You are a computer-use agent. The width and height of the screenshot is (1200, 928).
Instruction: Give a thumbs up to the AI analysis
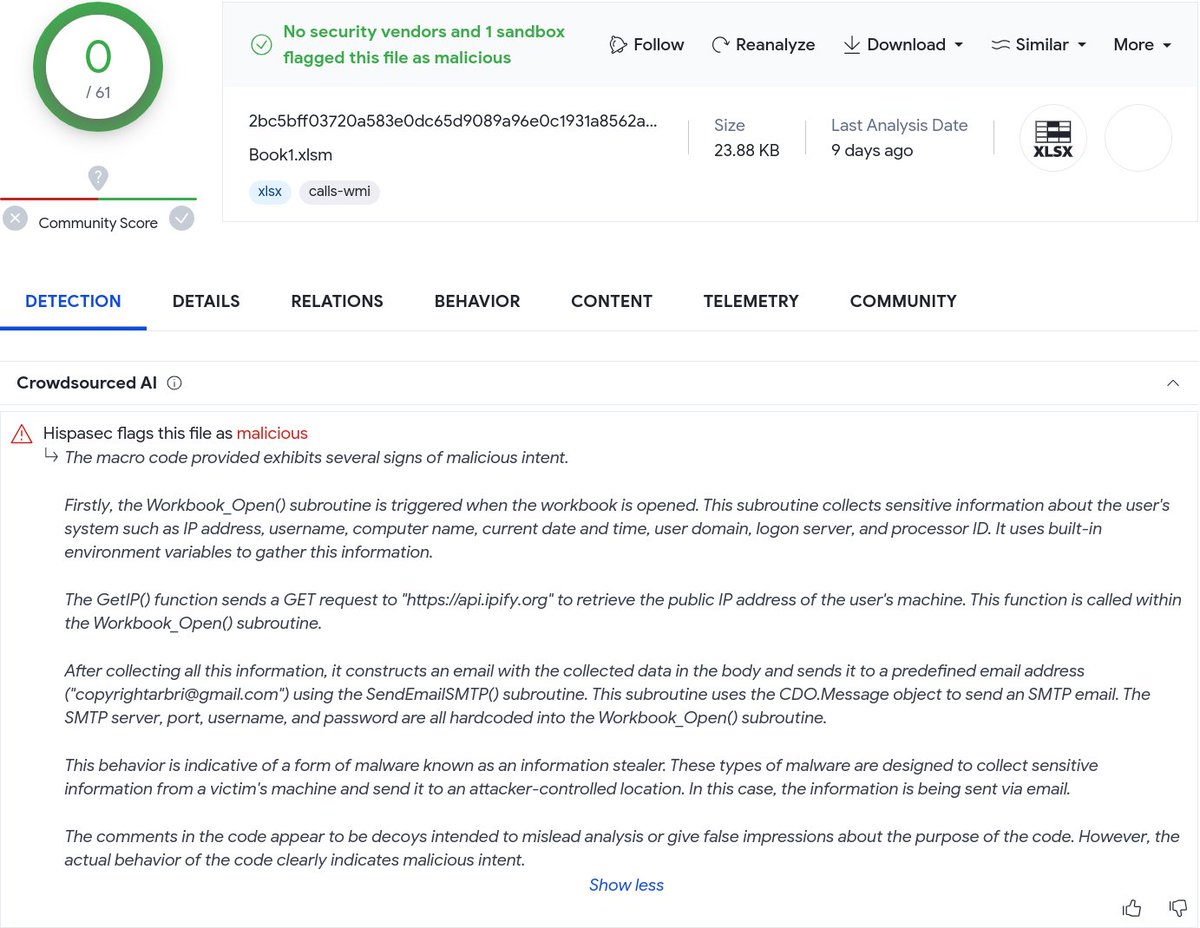[x=1131, y=907]
